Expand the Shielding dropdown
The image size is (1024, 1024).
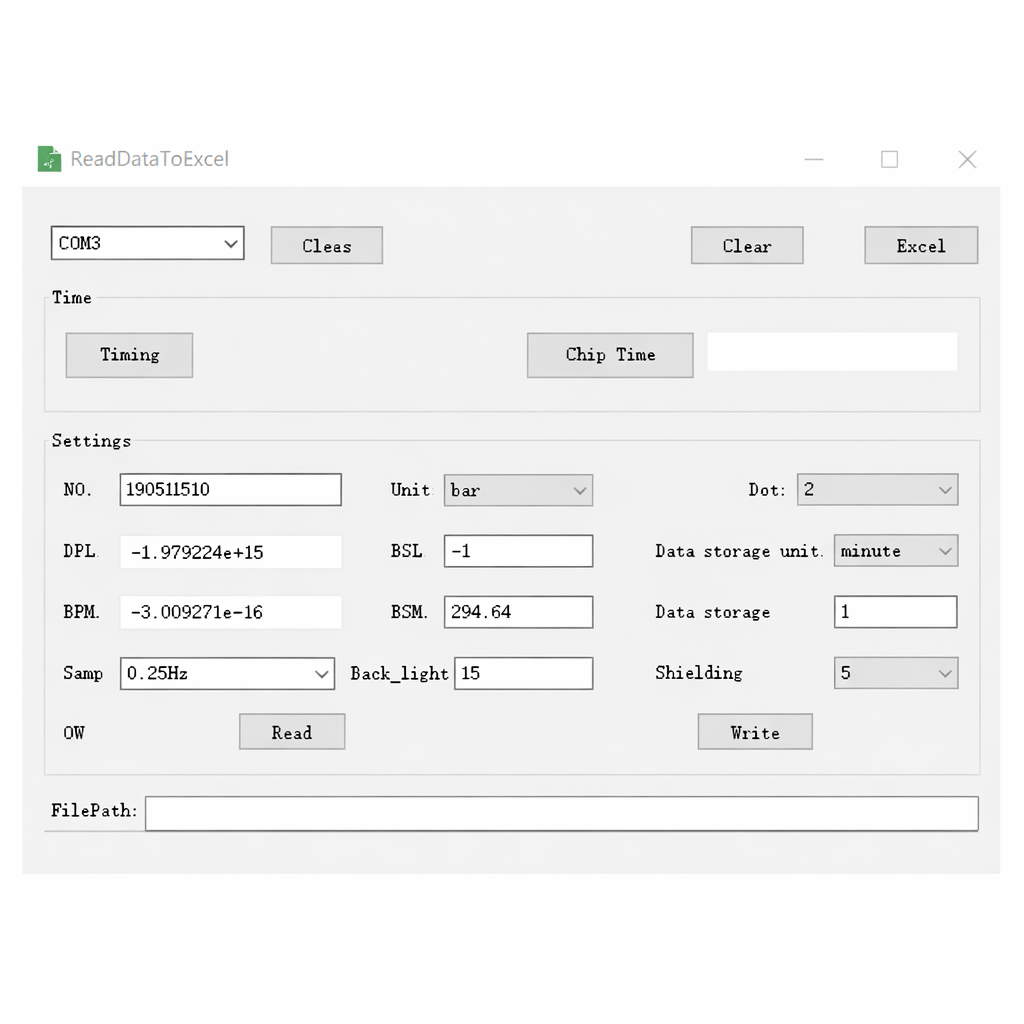pos(895,673)
